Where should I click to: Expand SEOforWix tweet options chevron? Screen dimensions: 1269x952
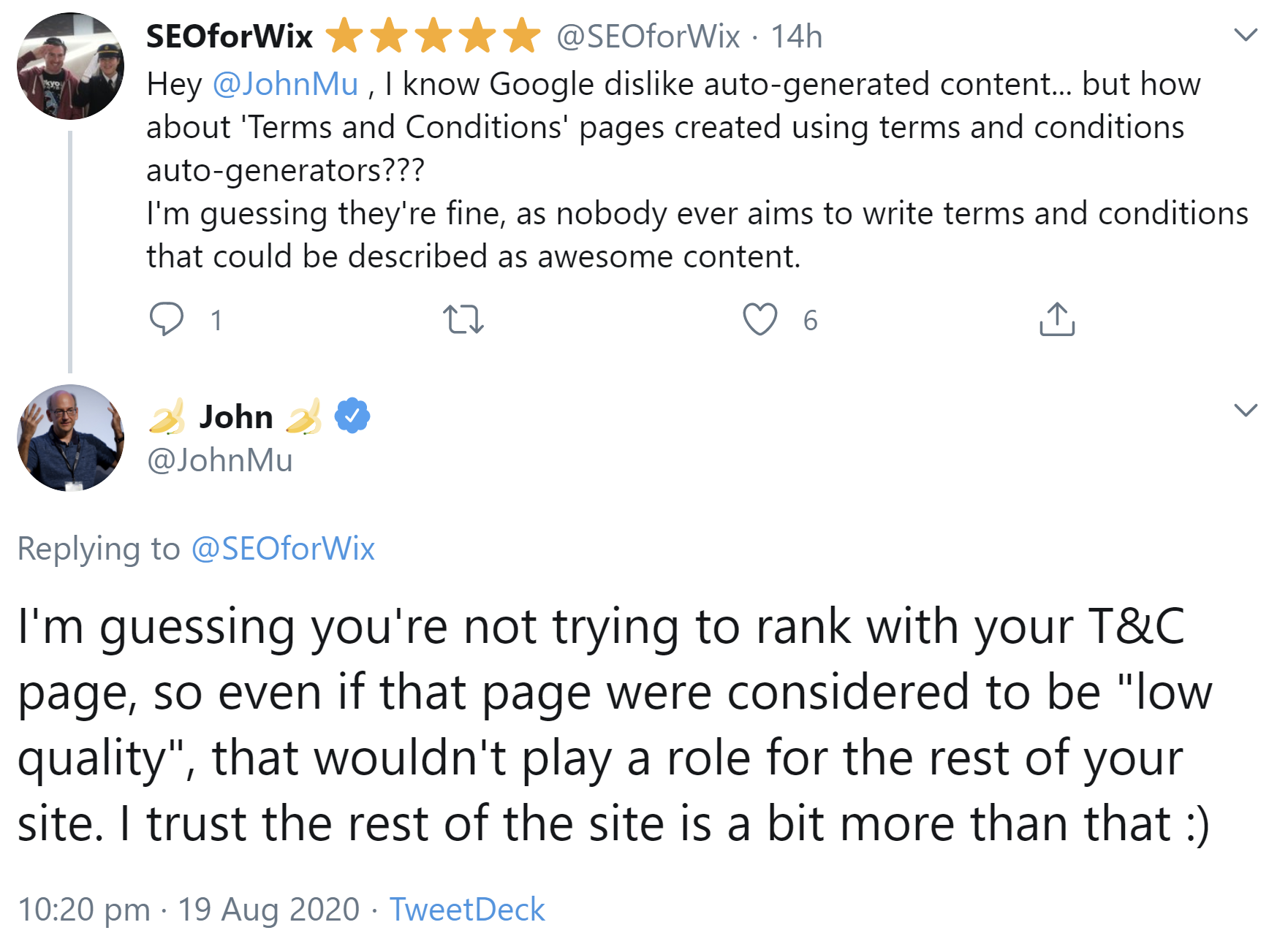click(x=1245, y=35)
